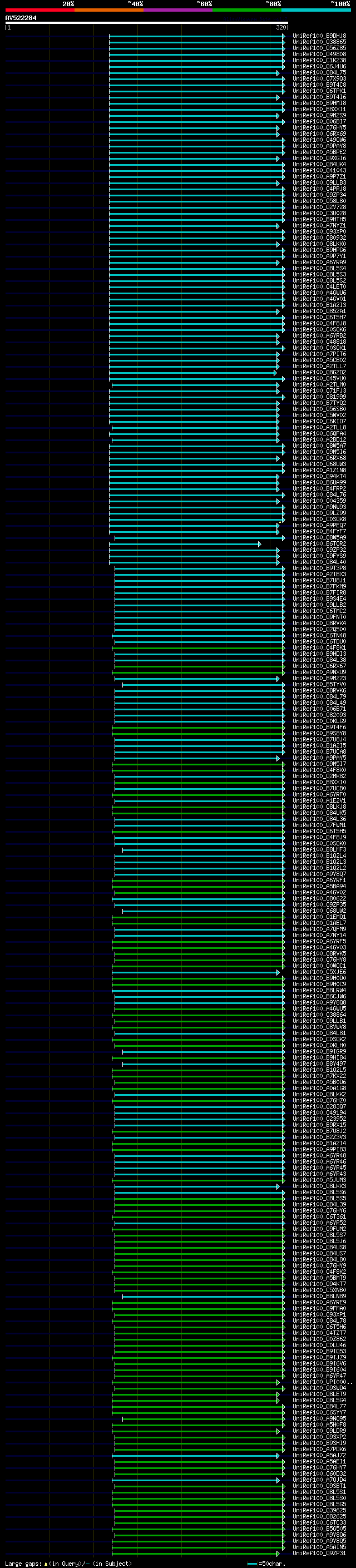Select the last hit UniRef100_Q9ZP31
Image resolution: width=356 pixels, height=1568 pixels.
coord(319,1554)
